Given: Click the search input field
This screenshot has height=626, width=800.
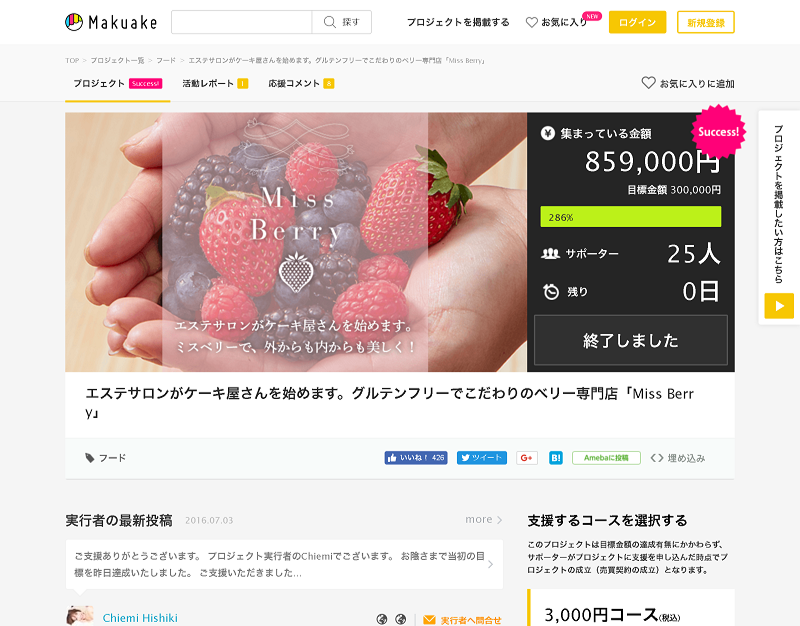Looking at the screenshot, I should pos(241,22).
